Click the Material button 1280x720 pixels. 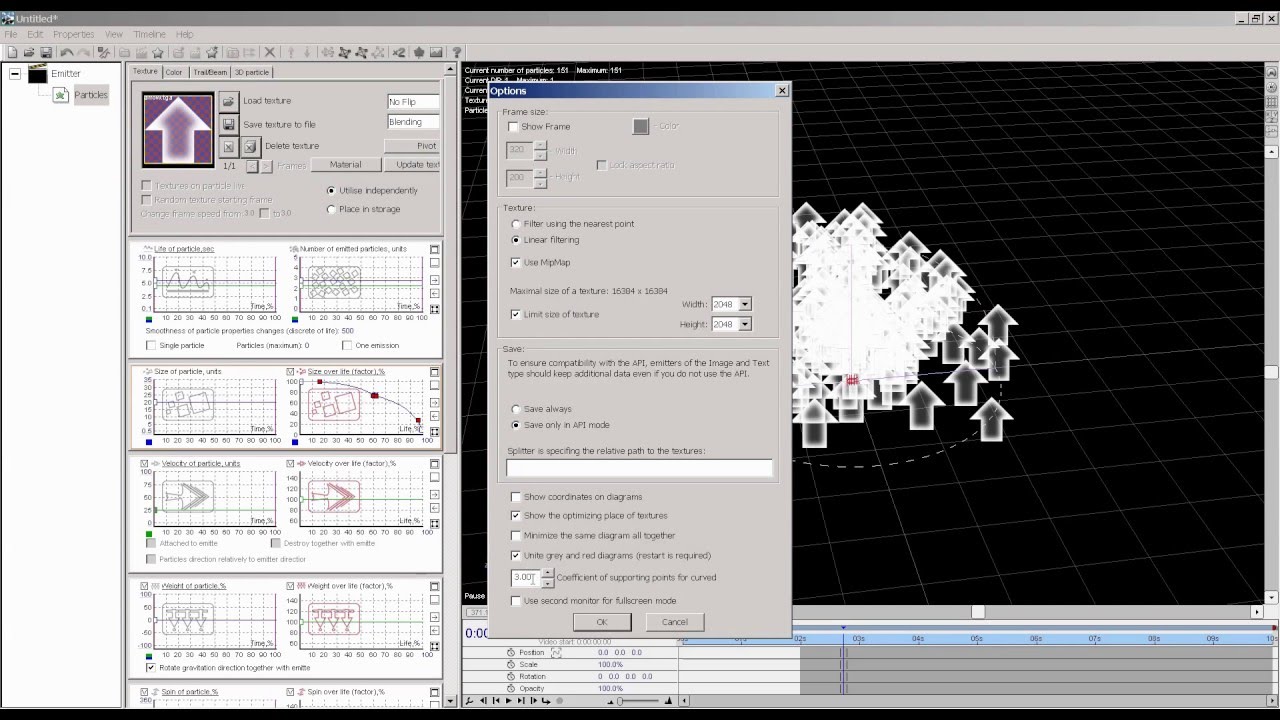pyautogui.click(x=345, y=165)
